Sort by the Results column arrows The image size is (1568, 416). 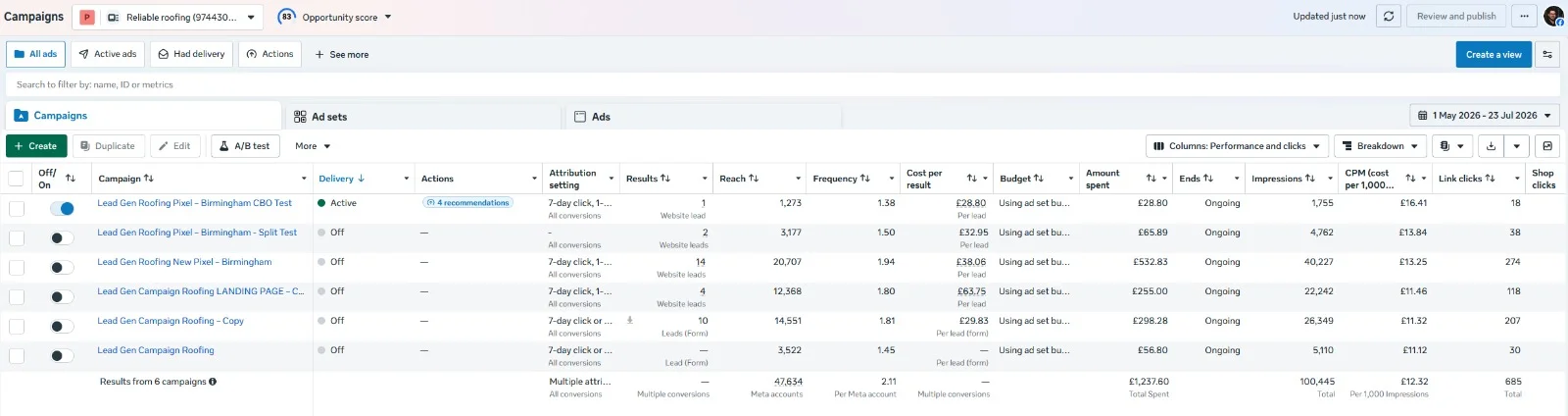point(665,179)
